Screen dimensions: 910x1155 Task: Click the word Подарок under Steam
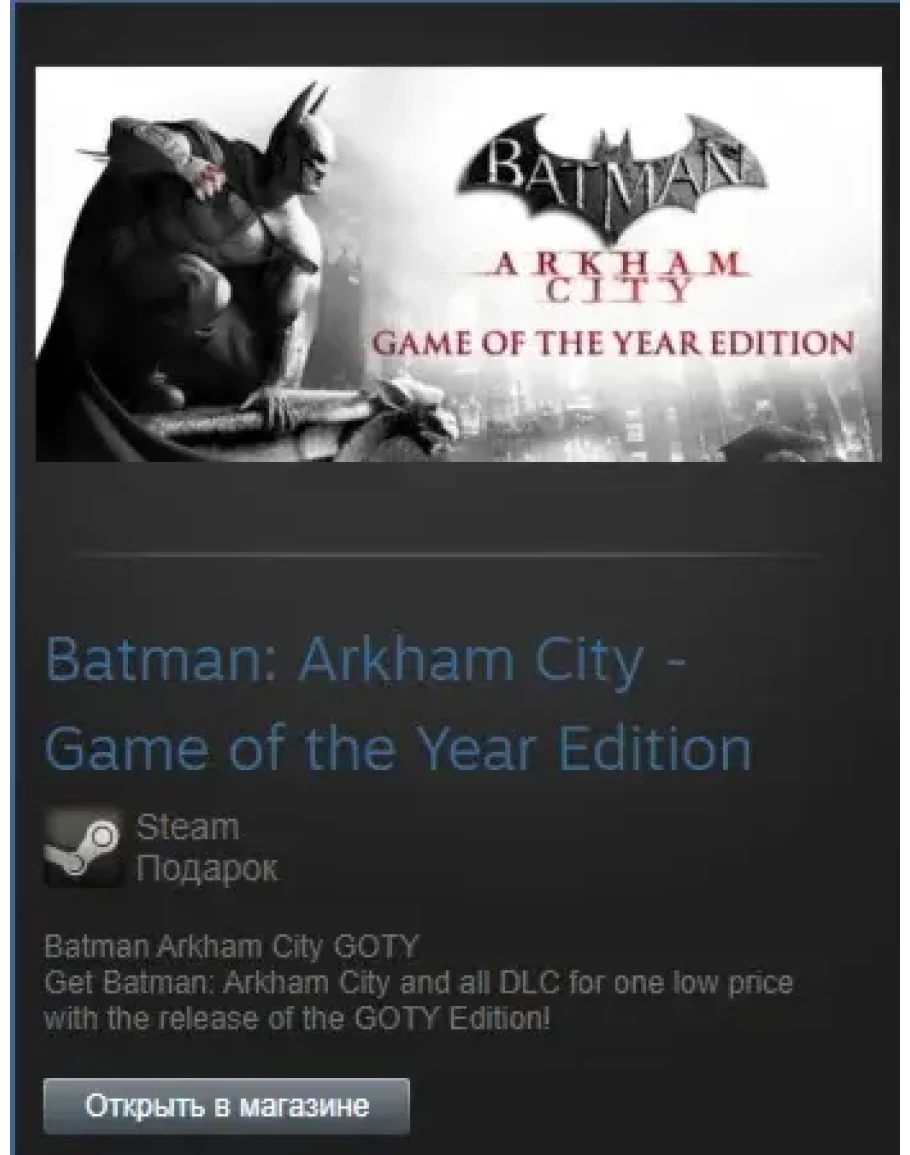(207, 869)
